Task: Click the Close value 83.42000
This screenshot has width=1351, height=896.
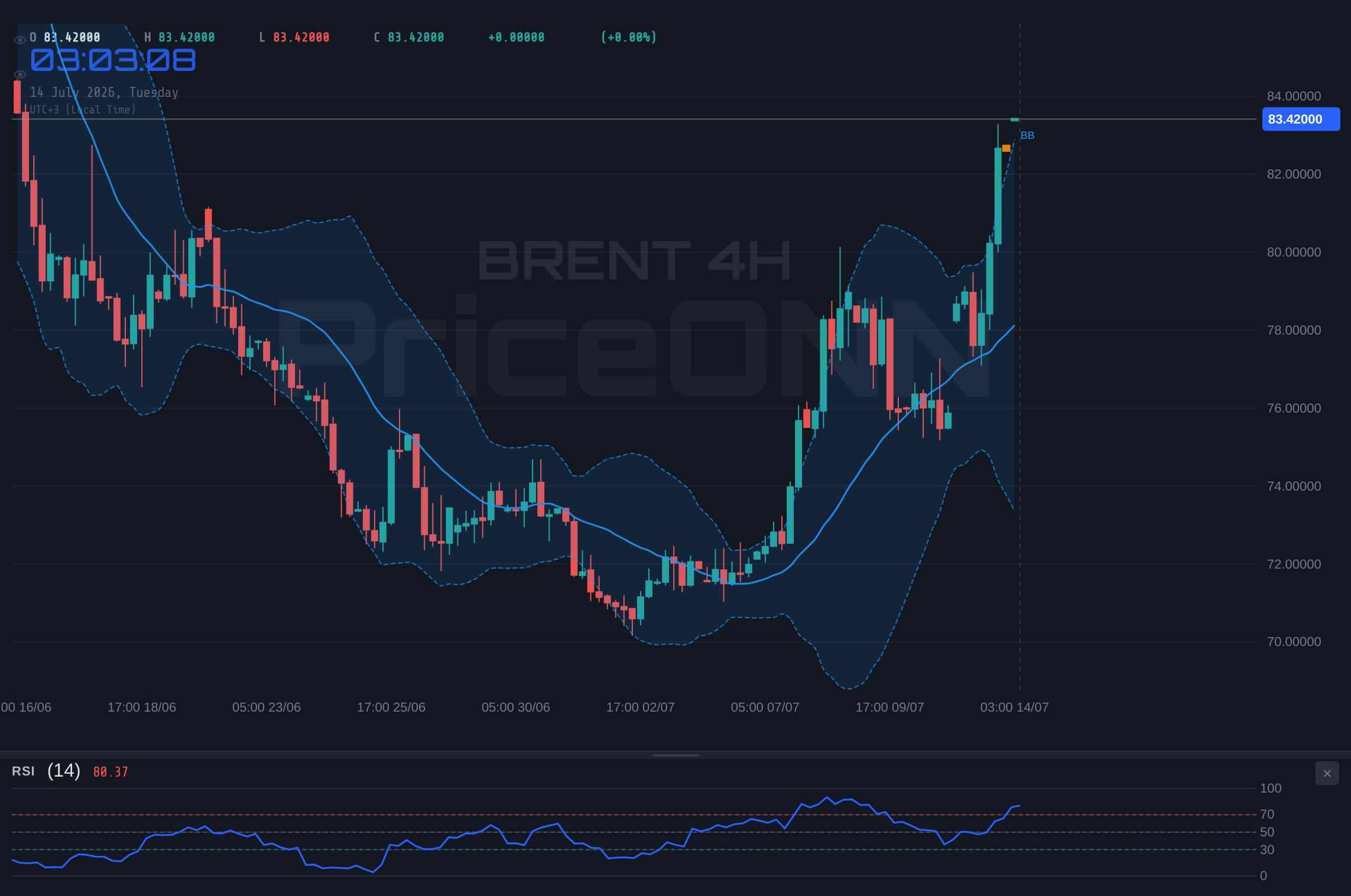Action: [x=416, y=37]
